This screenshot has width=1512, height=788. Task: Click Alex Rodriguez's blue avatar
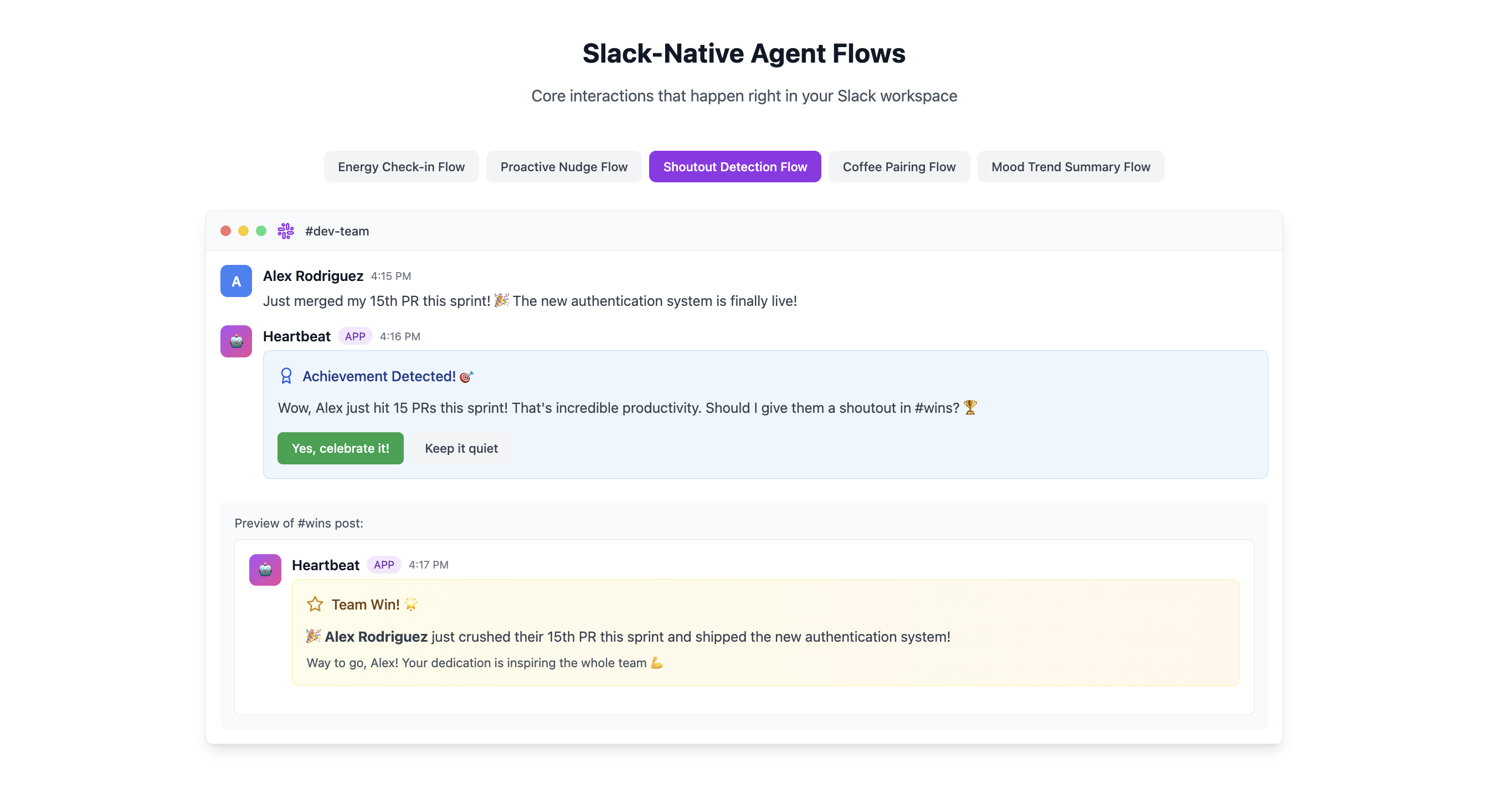point(236,282)
